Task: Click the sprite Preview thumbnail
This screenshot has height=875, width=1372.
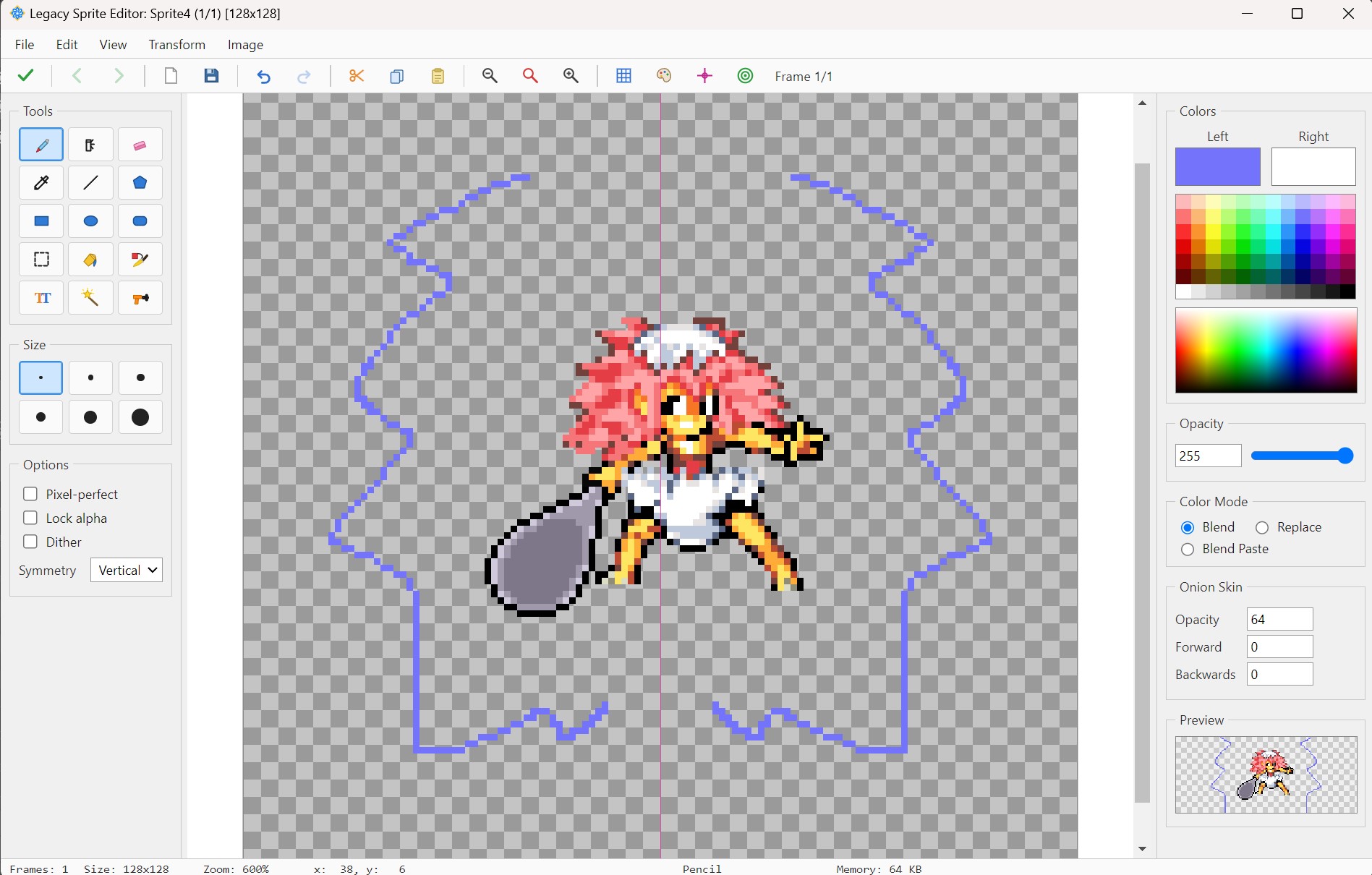Action: [x=1266, y=774]
